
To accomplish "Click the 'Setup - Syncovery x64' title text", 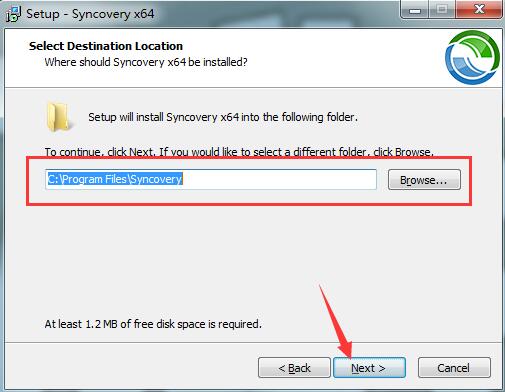I will point(90,14).
